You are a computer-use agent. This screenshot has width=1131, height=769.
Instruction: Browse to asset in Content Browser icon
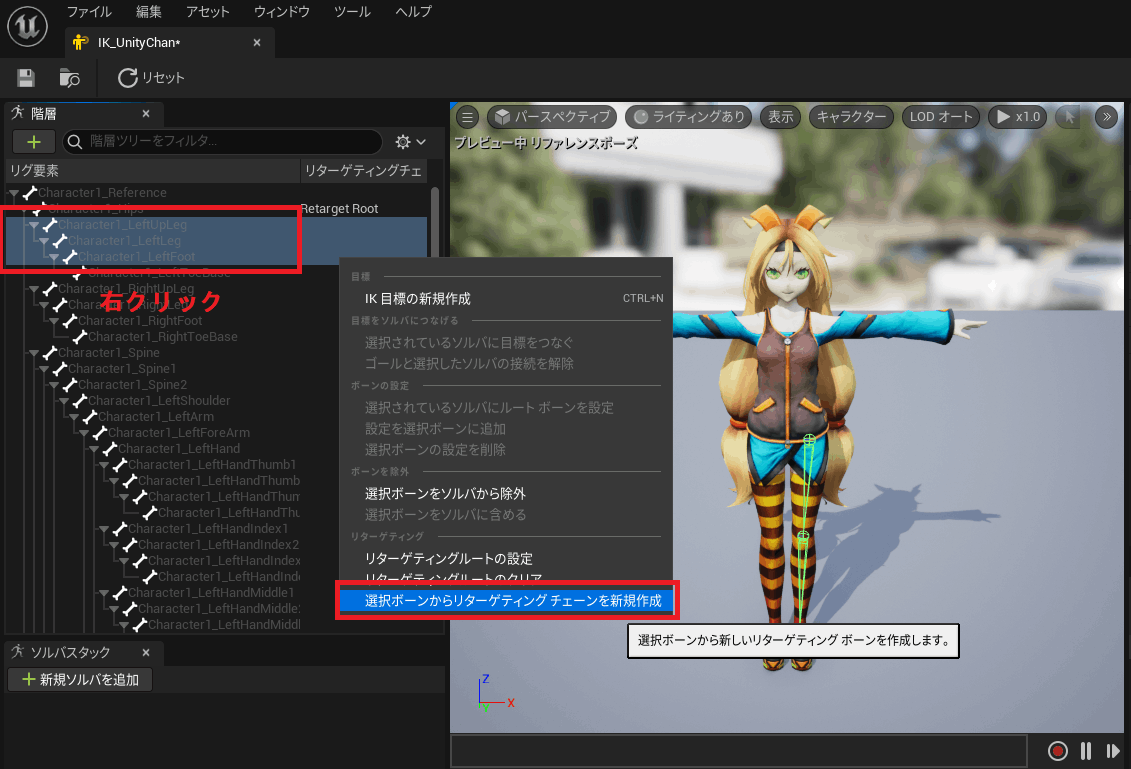click(x=69, y=78)
